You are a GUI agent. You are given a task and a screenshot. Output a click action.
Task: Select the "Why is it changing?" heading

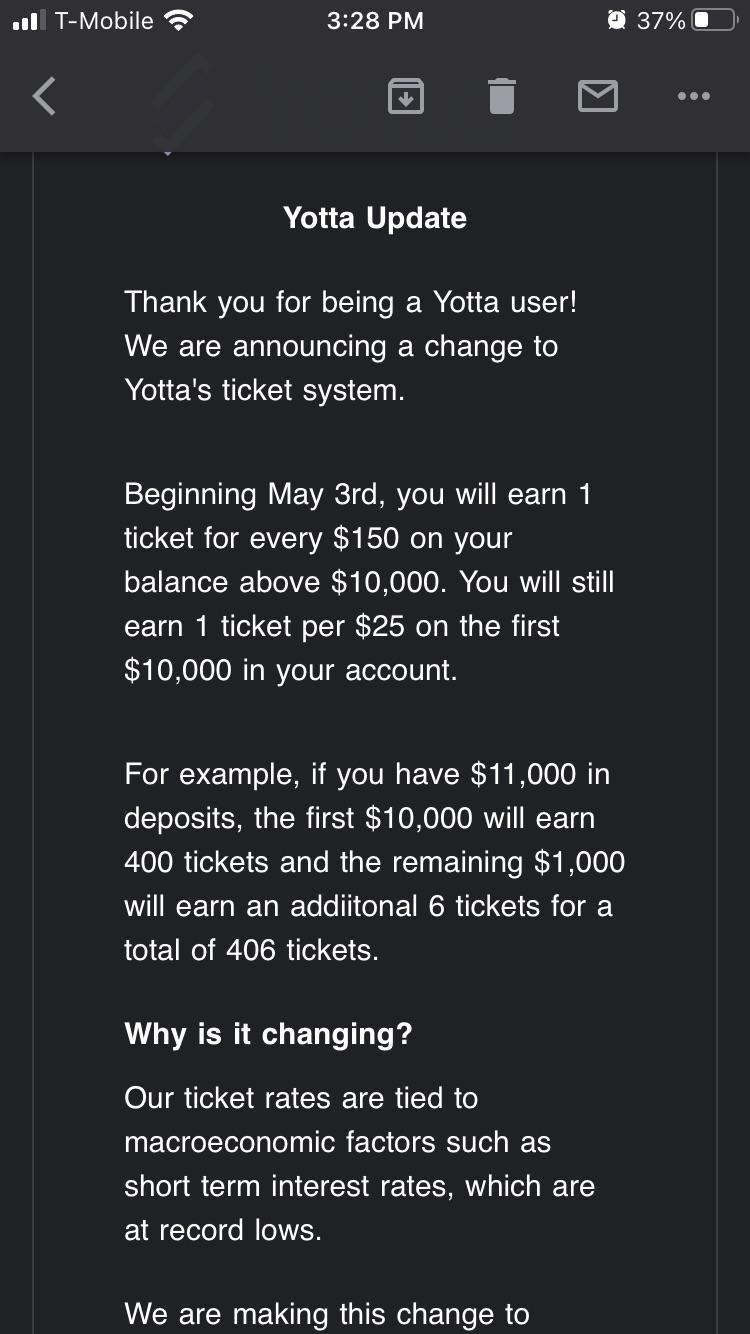tap(268, 1034)
